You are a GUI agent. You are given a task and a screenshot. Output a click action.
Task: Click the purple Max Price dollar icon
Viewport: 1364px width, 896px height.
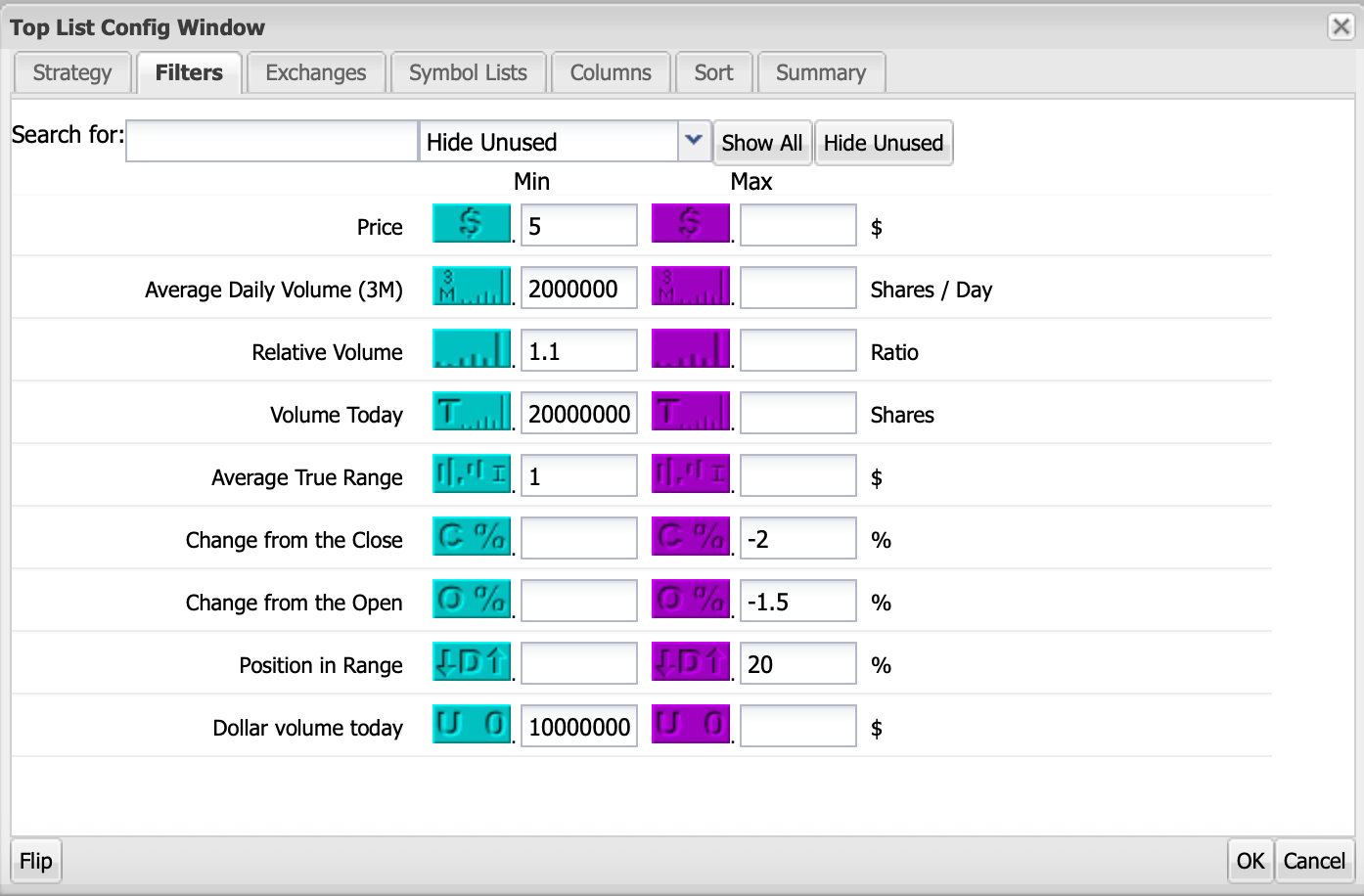click(691, 224)
